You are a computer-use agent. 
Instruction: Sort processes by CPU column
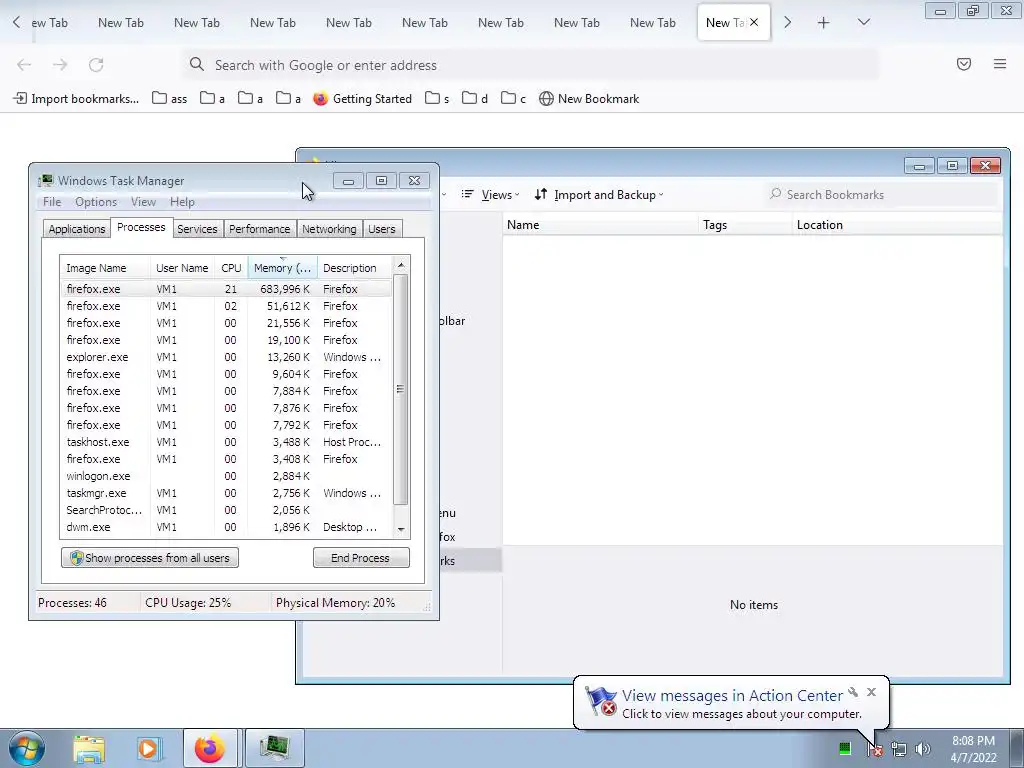(231, 268)
